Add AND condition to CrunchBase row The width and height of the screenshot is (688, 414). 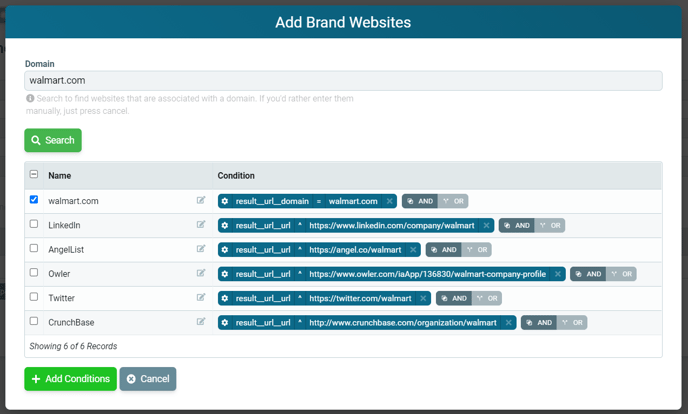click(539, 323)
